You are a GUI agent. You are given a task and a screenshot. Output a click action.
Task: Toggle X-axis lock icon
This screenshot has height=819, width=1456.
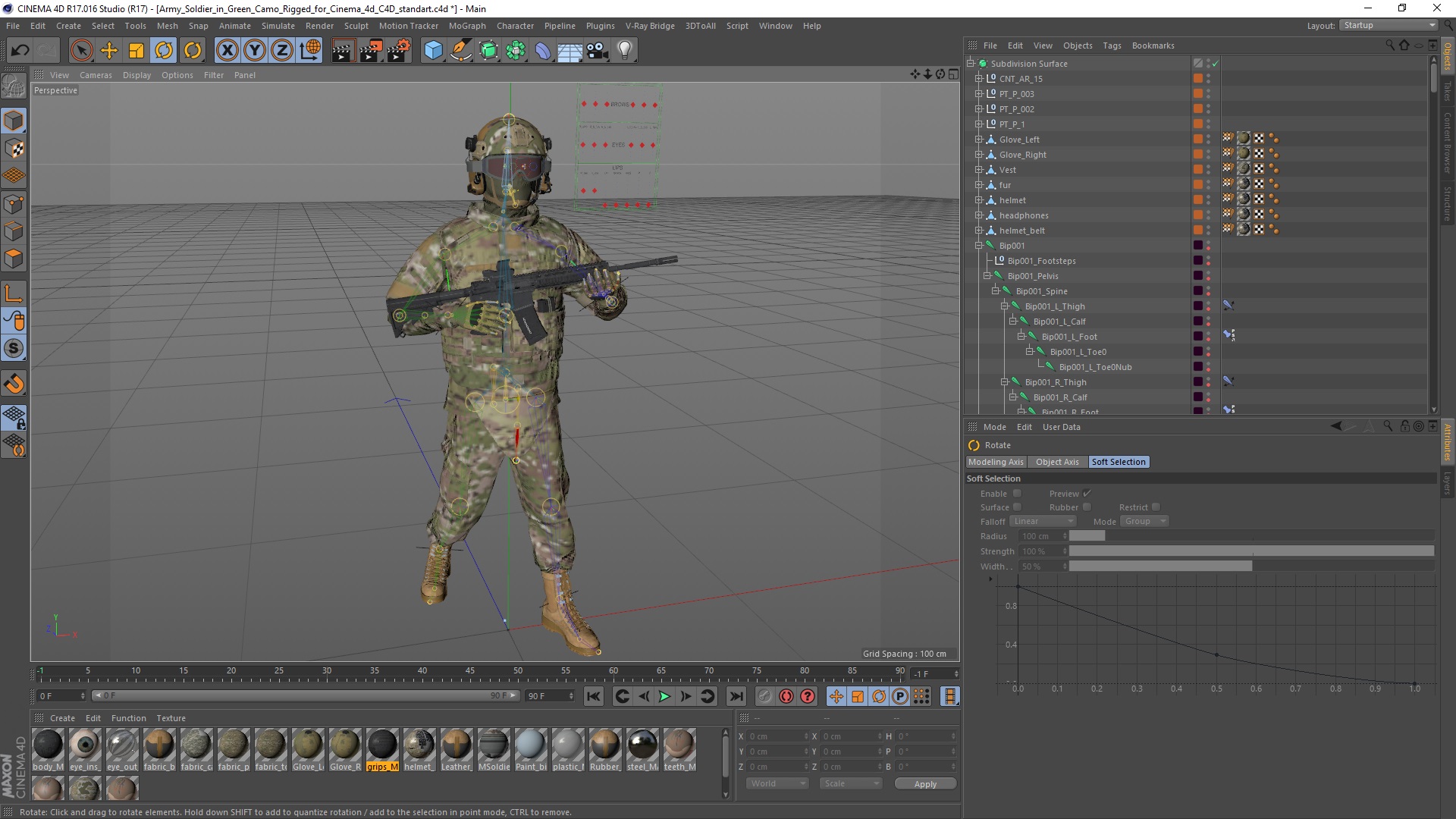pyautogui.click(x=227, y=51)
